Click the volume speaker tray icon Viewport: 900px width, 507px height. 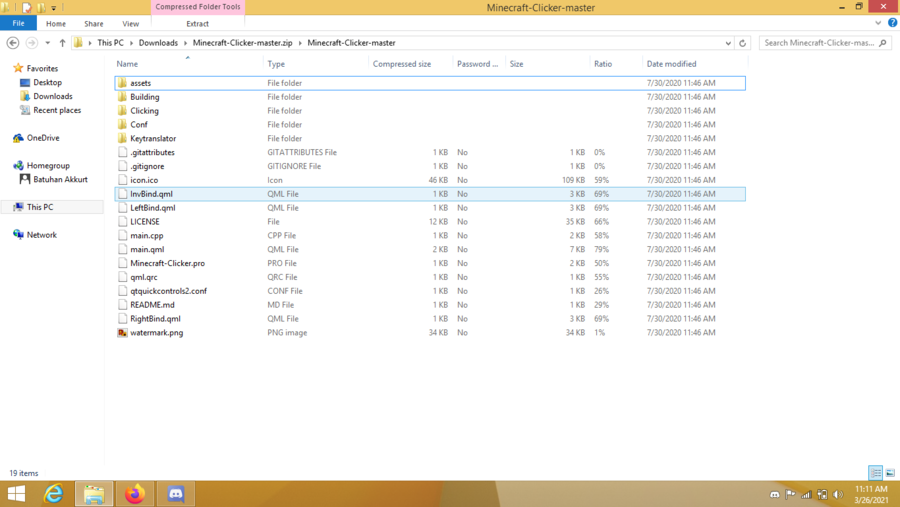pyautogui.click(x=838, y=494)
